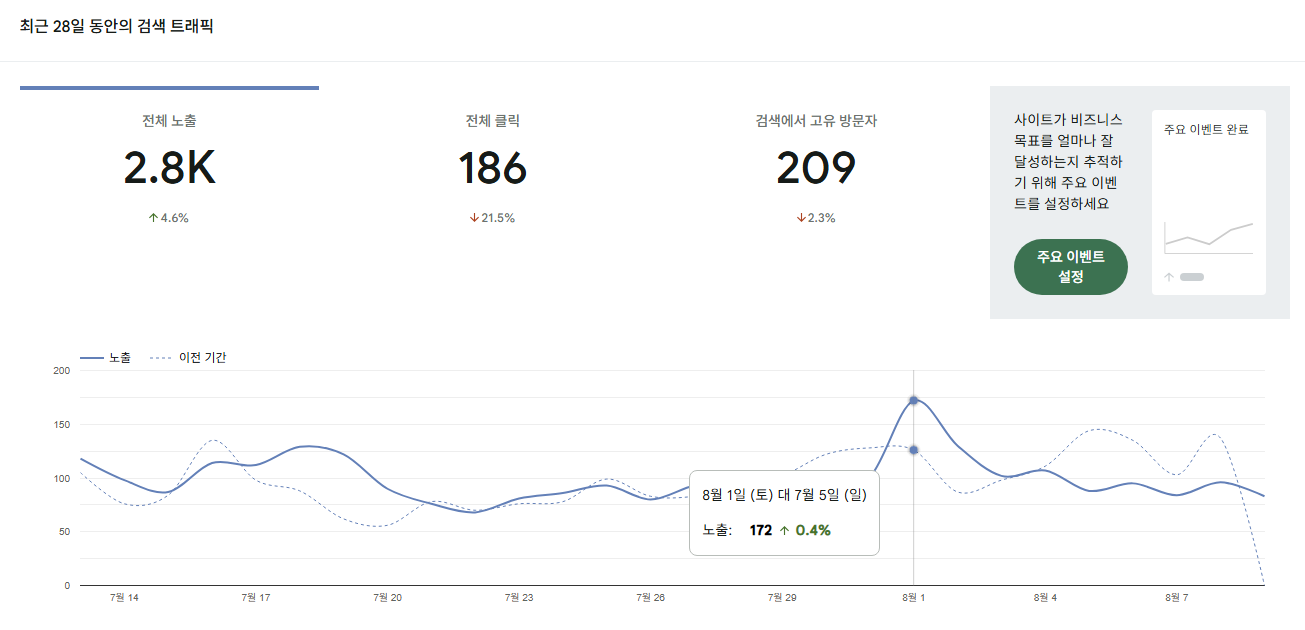
Task: Click the 7월 23 axis label
Action: (519, 598)
